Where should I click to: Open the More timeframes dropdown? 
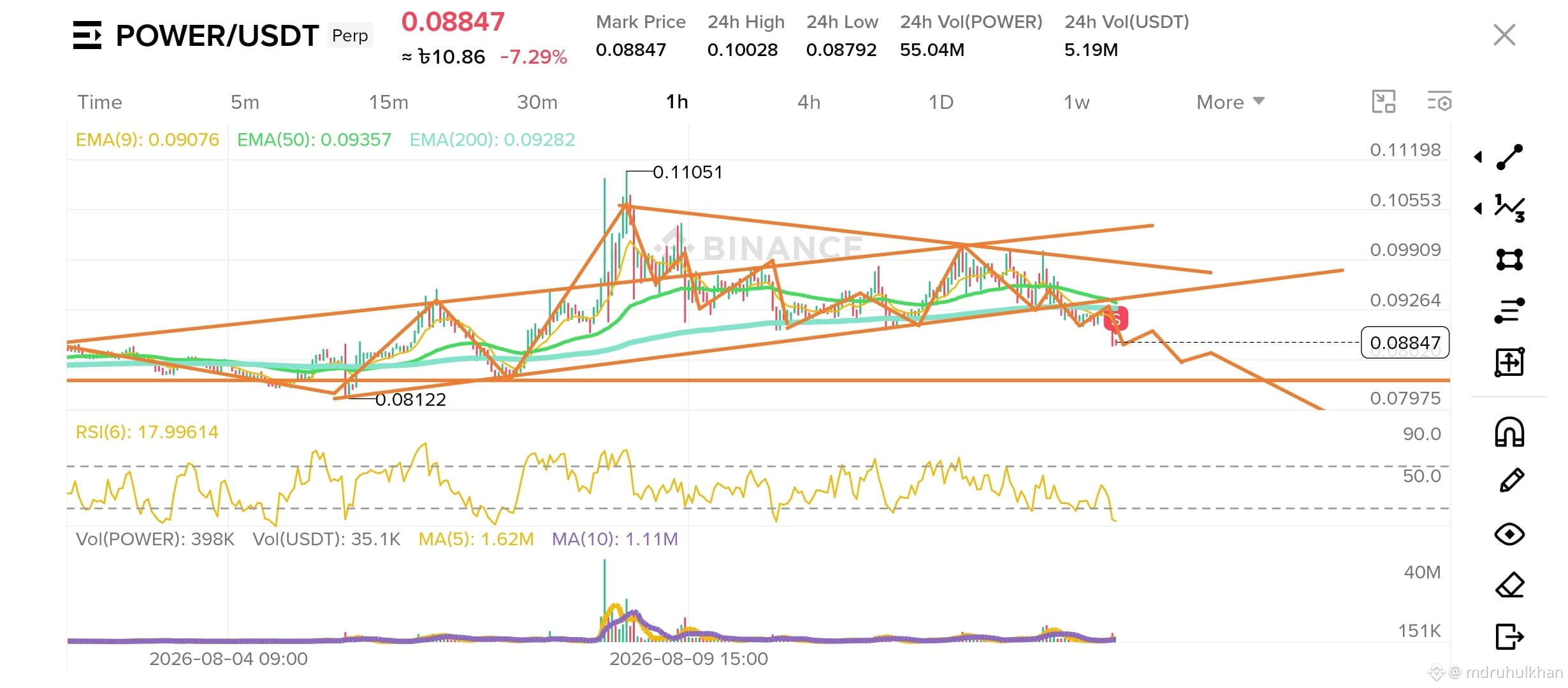[1230, 102]
